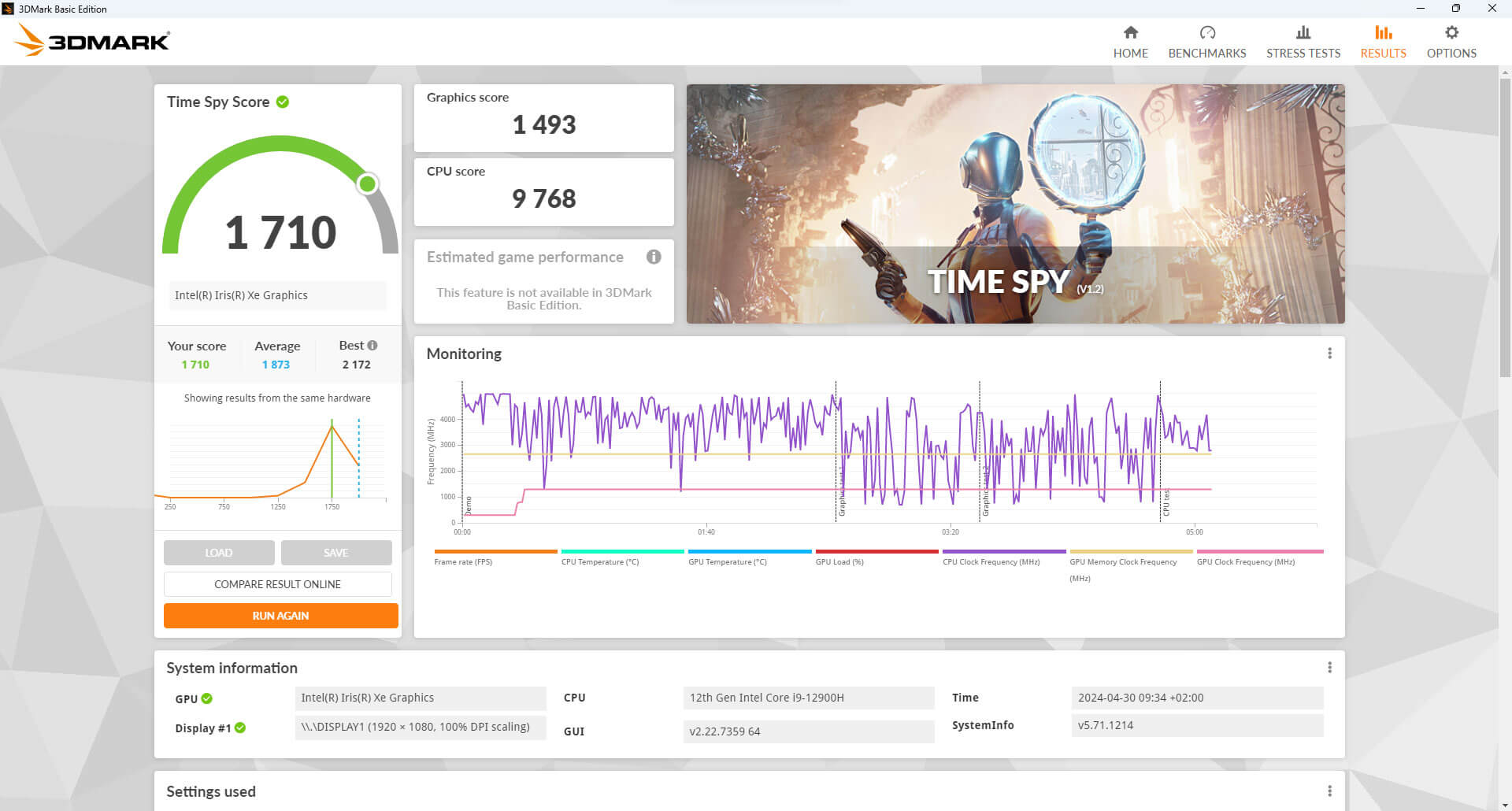
Task: Click the info icon on Estimated game performance
Action: (x=654, y=257)
